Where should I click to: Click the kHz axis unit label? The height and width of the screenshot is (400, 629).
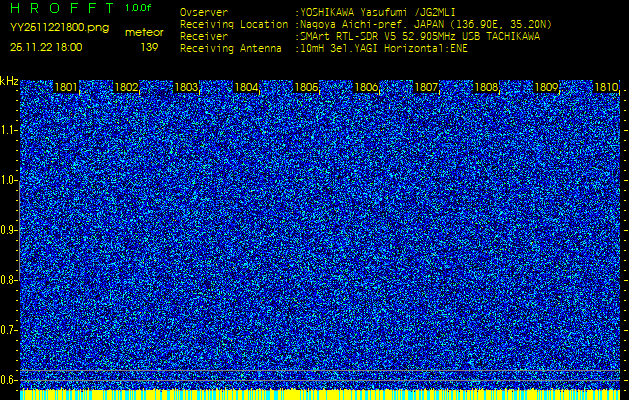click(9, 81)
